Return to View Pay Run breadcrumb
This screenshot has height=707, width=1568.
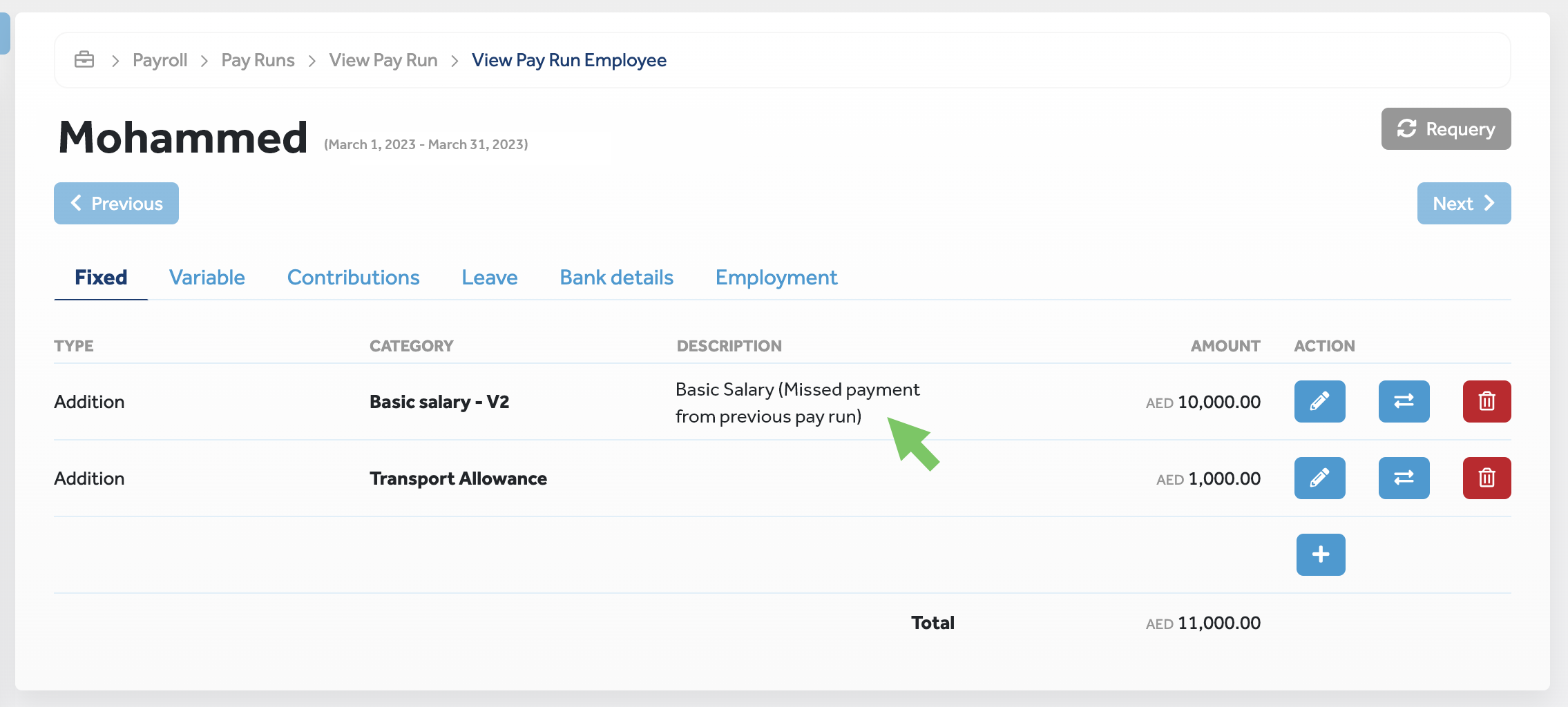coord(383,61)
